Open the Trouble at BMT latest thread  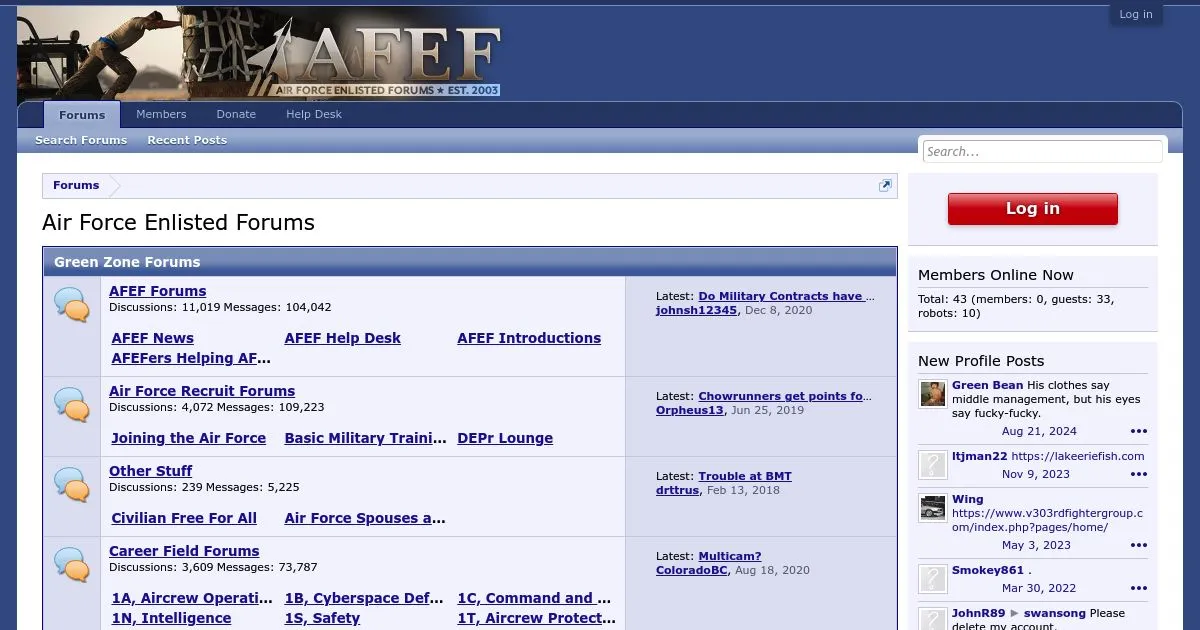[745, 476]
